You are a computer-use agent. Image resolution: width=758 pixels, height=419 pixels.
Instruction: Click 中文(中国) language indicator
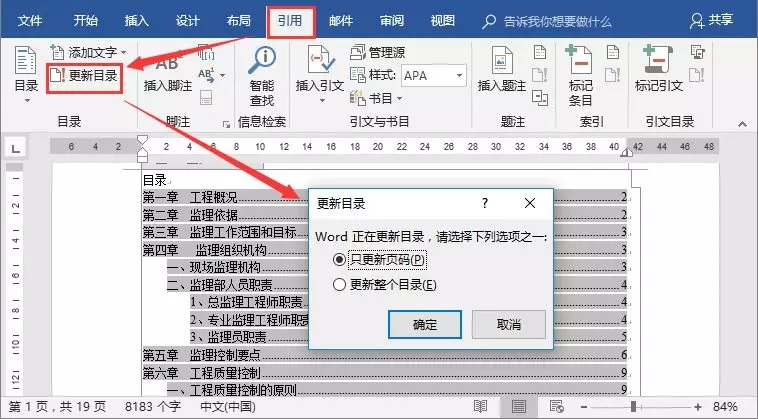(228, 406)
